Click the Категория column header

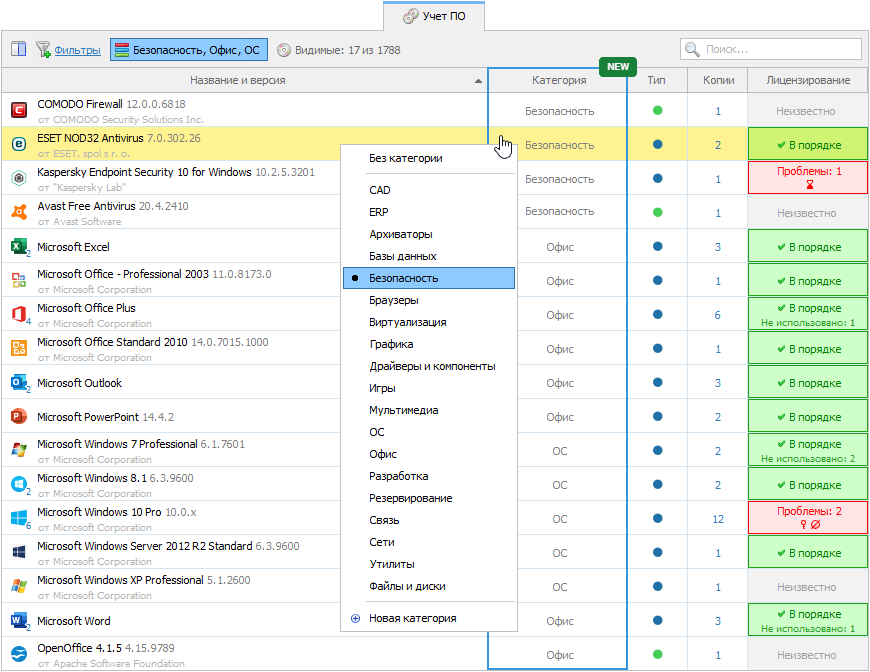[559, 80]
